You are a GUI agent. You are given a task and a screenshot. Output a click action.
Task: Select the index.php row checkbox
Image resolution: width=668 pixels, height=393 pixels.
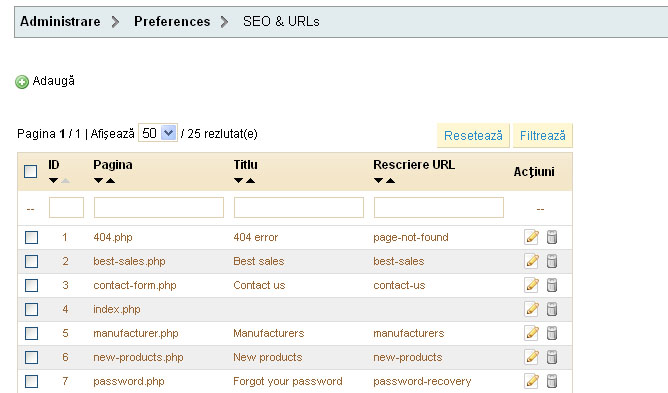pos(31,309)
